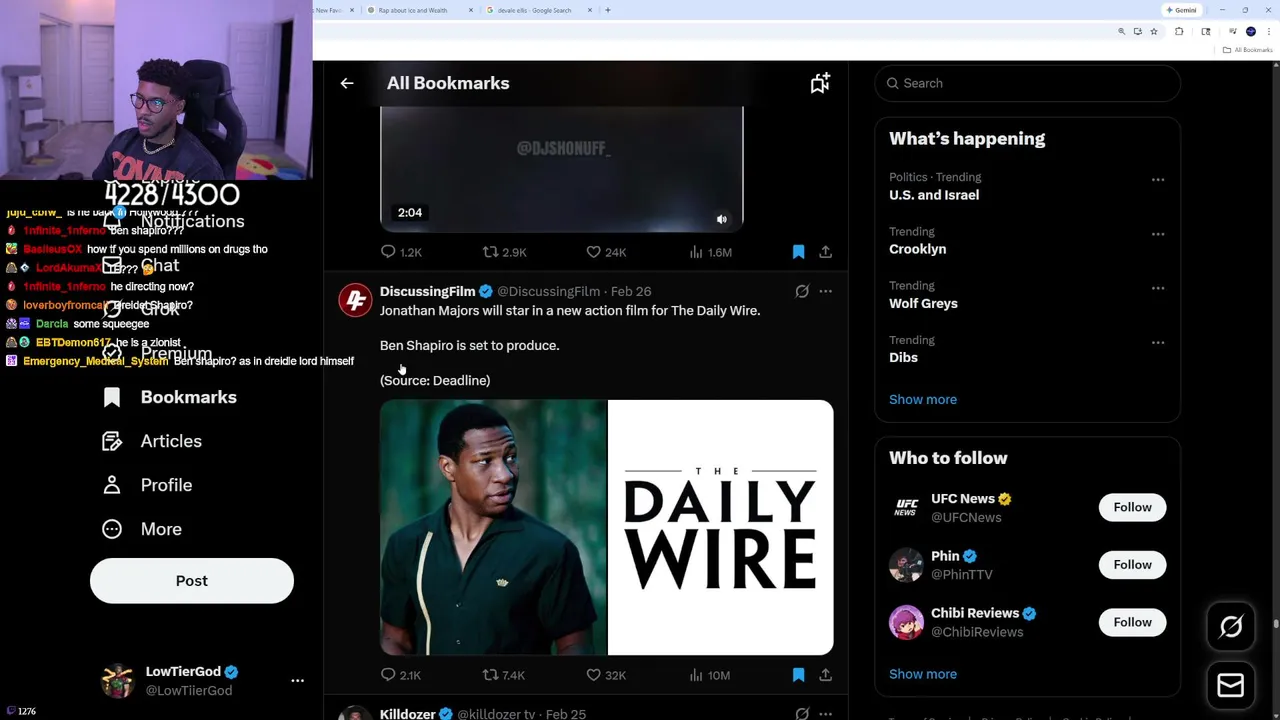
Task: Open more options for the Dibs trend
Action: click(x=1158, y=342)
